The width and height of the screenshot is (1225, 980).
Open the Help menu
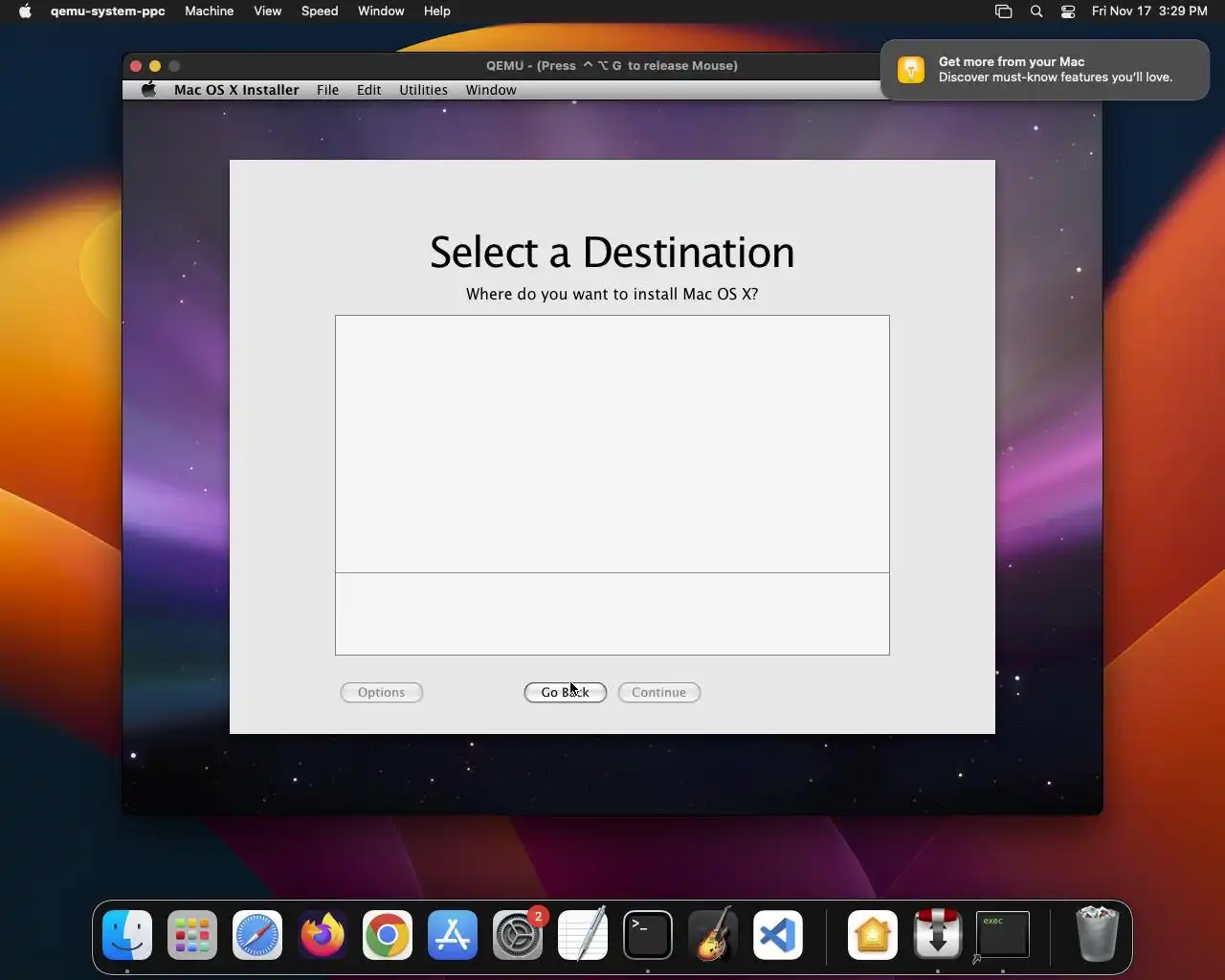point(437,11)
